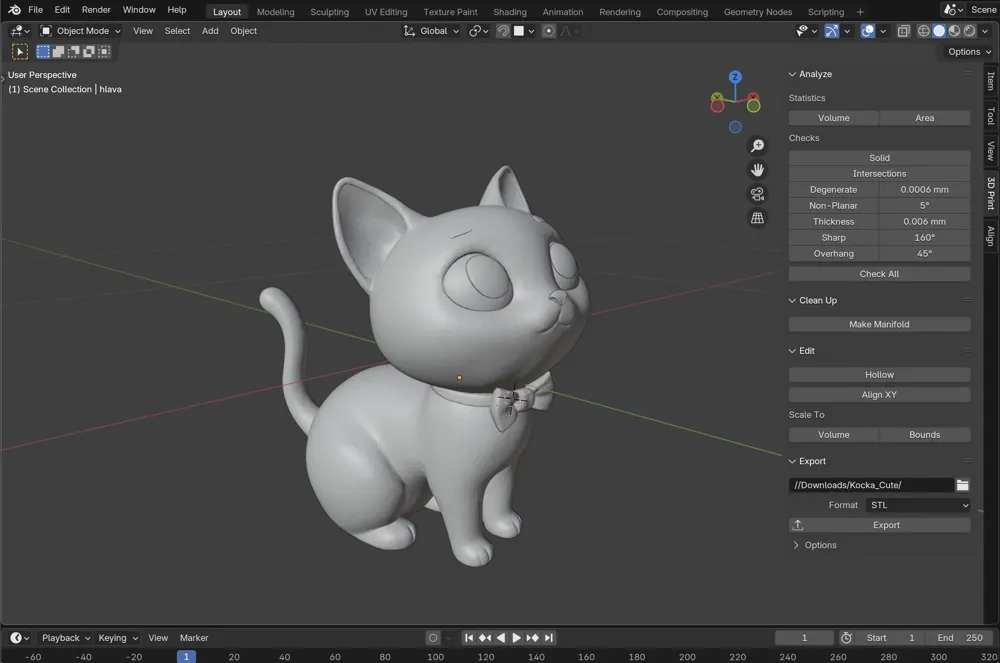Open the timeline editor type icon

point(19,638)
